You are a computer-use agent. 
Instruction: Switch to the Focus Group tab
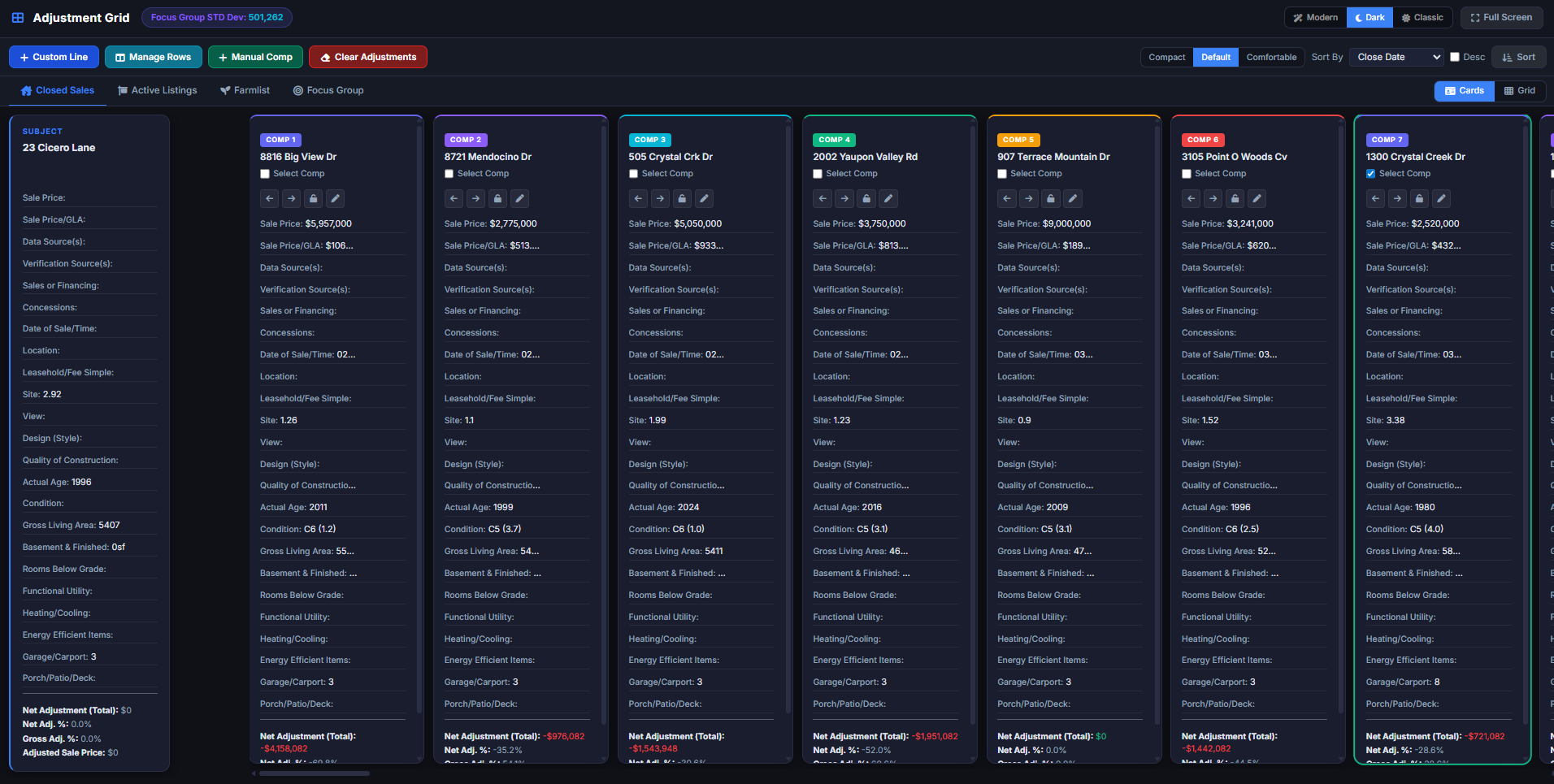tap(328, 90)
